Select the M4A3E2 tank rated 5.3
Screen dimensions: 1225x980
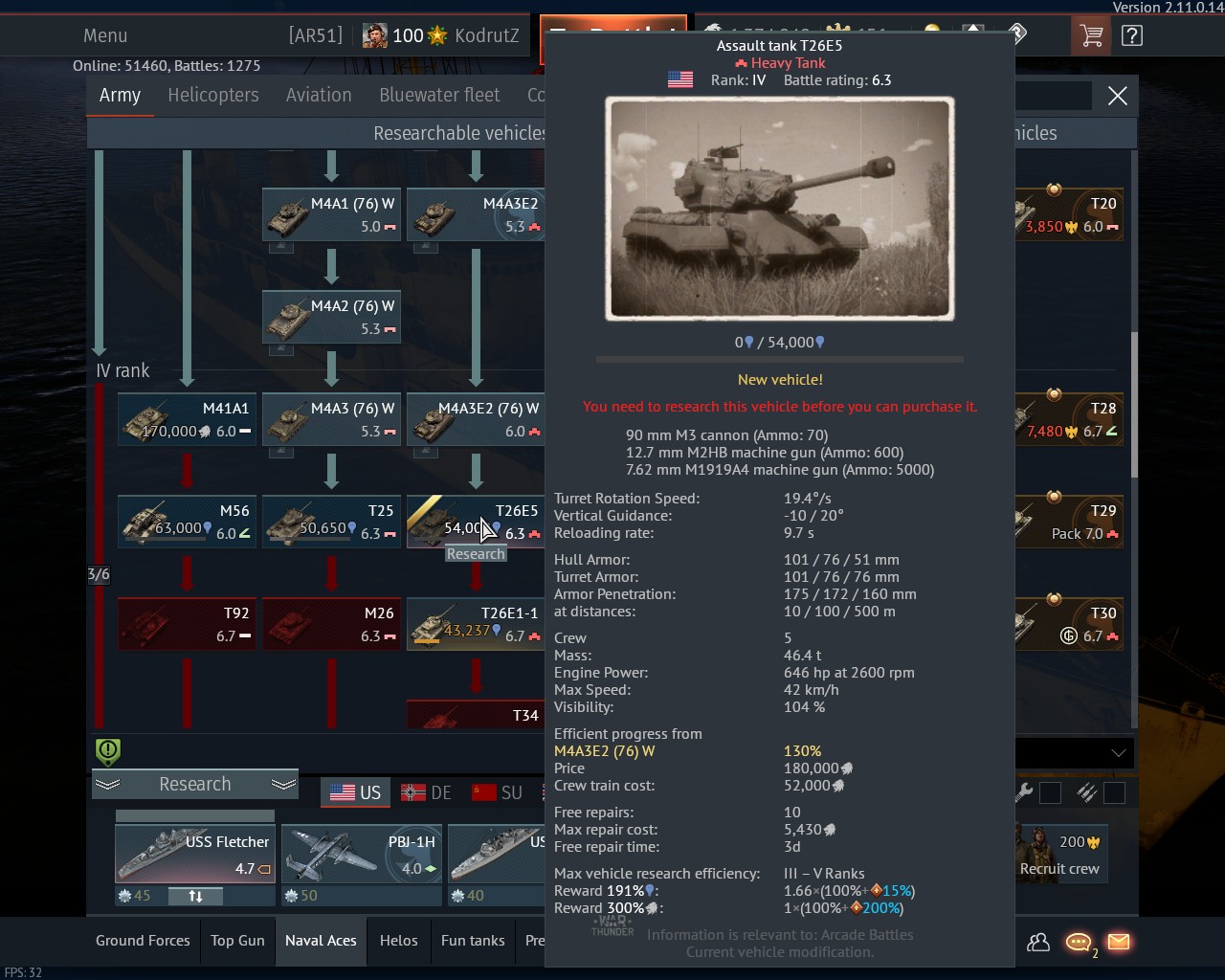tap(476, 214)
